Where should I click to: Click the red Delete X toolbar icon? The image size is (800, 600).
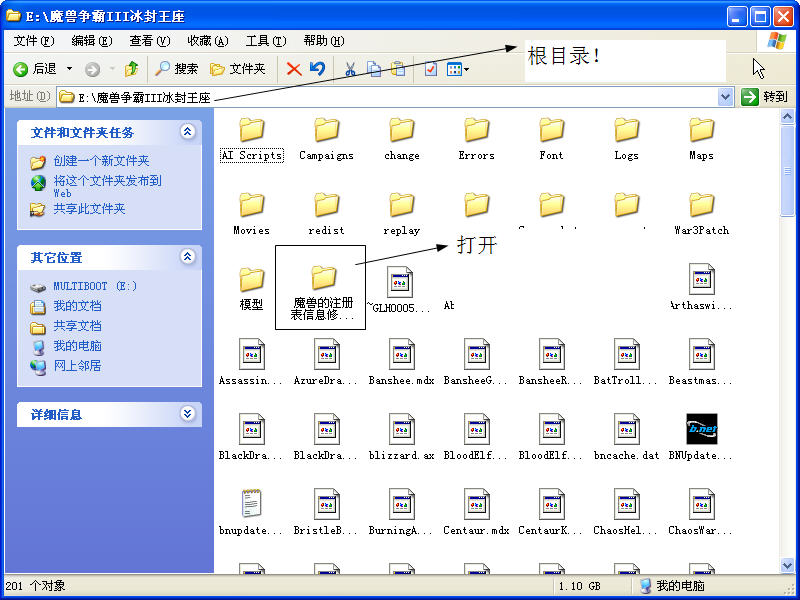pos(294,69)
